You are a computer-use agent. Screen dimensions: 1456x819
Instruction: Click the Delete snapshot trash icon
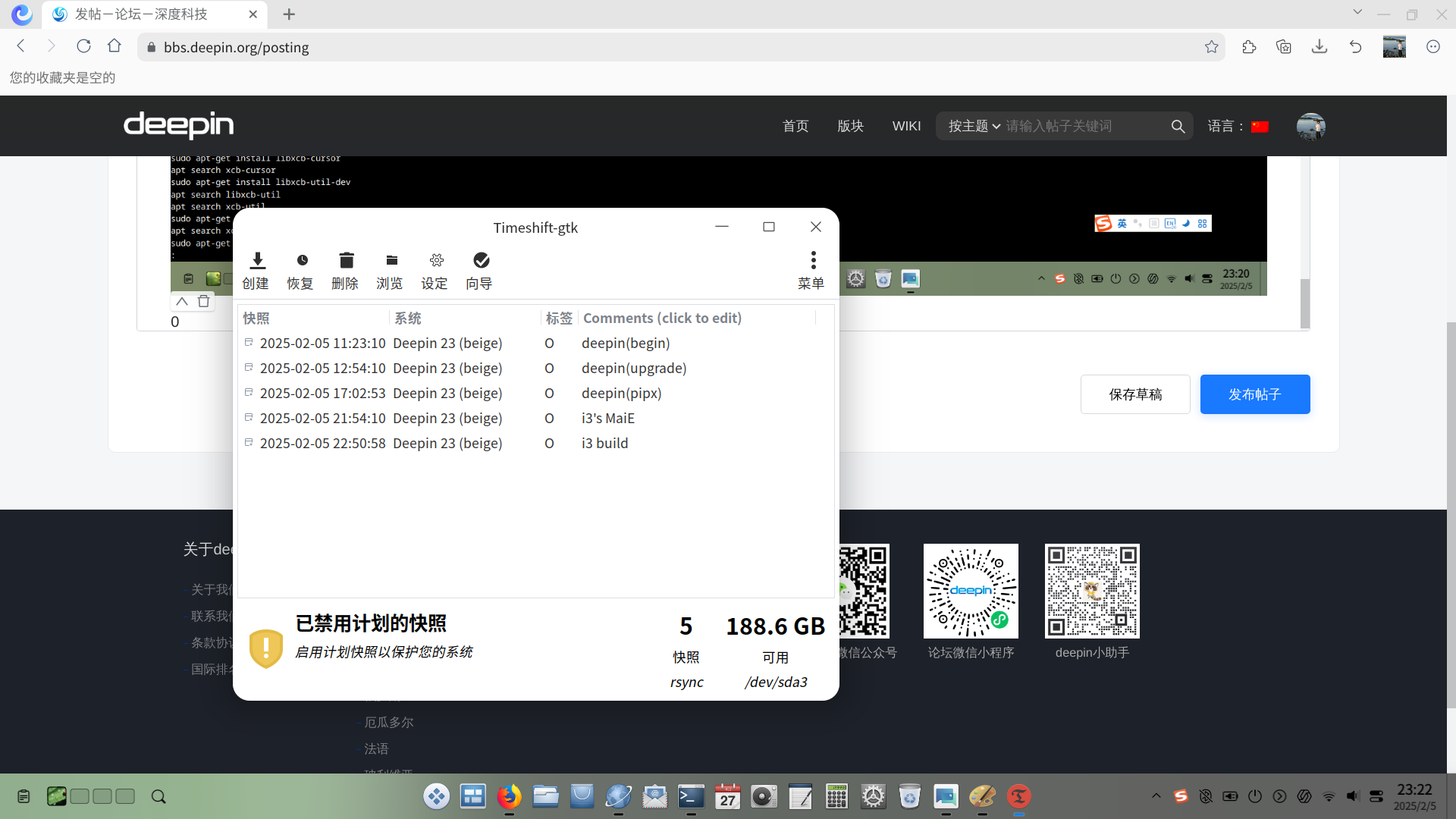[346, 261]
